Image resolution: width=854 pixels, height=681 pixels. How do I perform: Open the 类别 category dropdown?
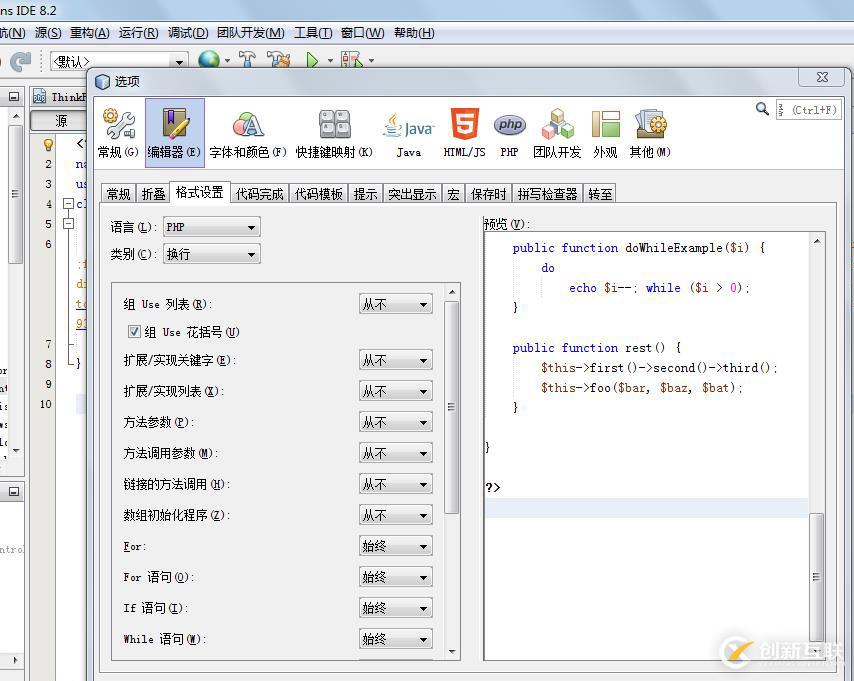(212, 254)
